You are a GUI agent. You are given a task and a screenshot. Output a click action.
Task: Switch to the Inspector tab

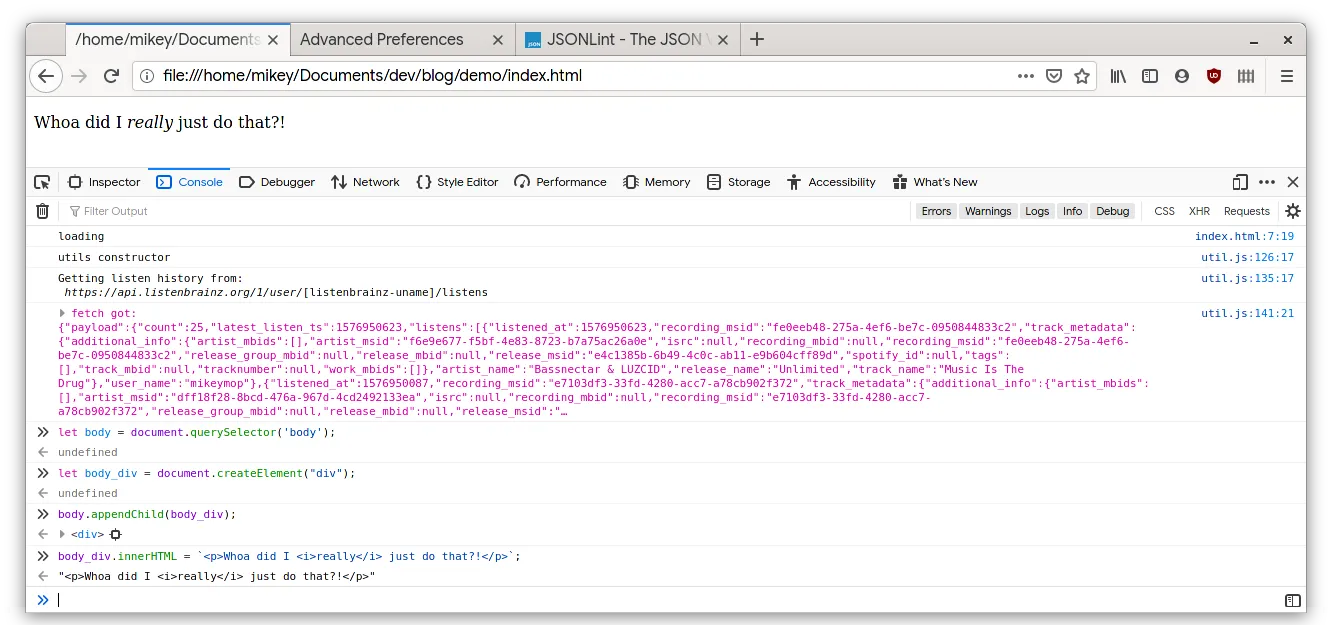[104, 182]
